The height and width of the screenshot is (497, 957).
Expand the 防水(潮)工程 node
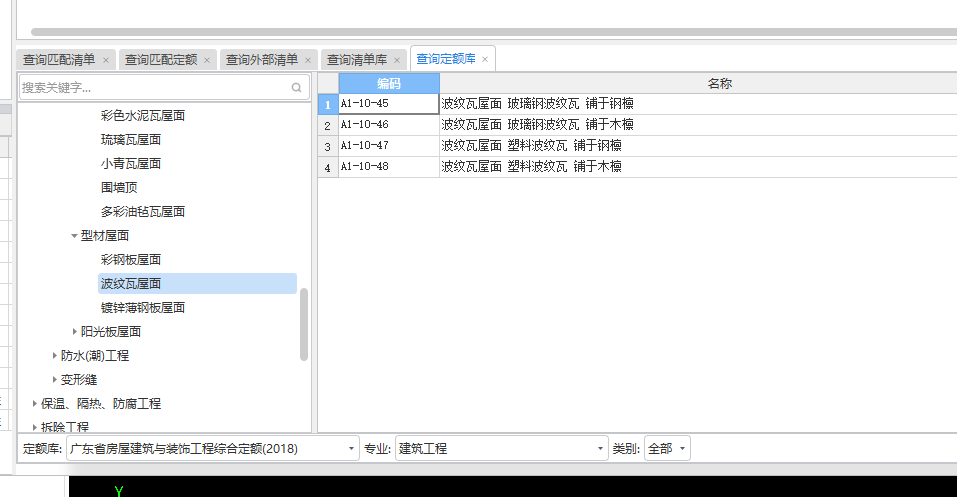pyautogui.click(x=54, y=355)
